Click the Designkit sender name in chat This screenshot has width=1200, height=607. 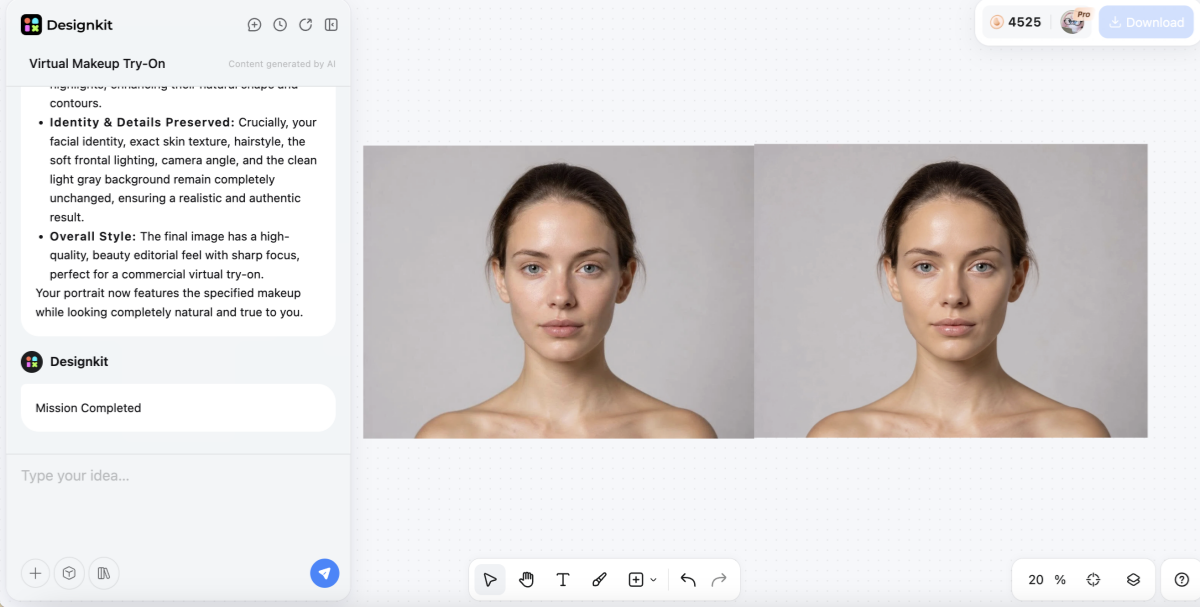coord(79,362)
